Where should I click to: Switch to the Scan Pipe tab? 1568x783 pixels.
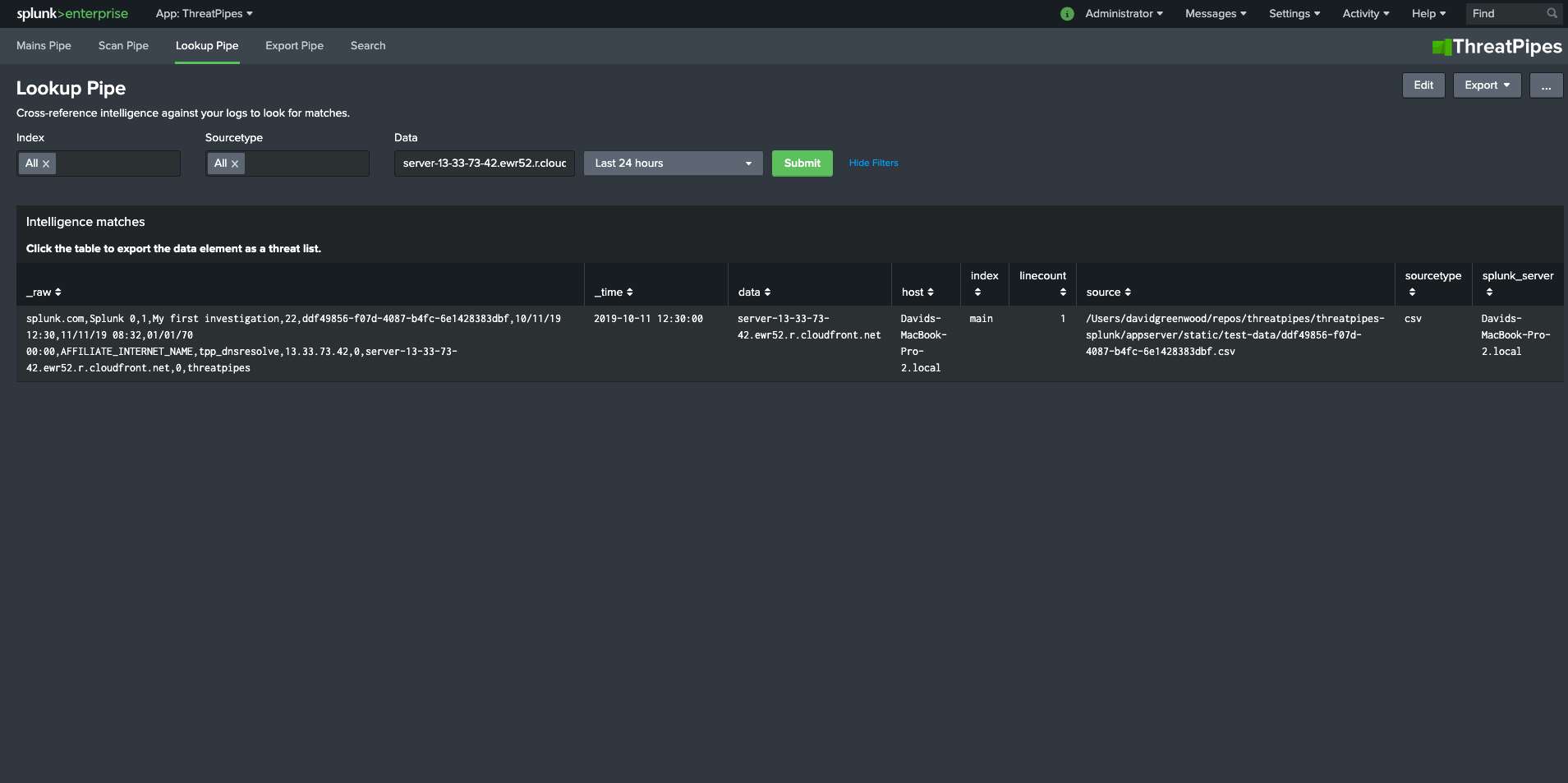(122, 45)
